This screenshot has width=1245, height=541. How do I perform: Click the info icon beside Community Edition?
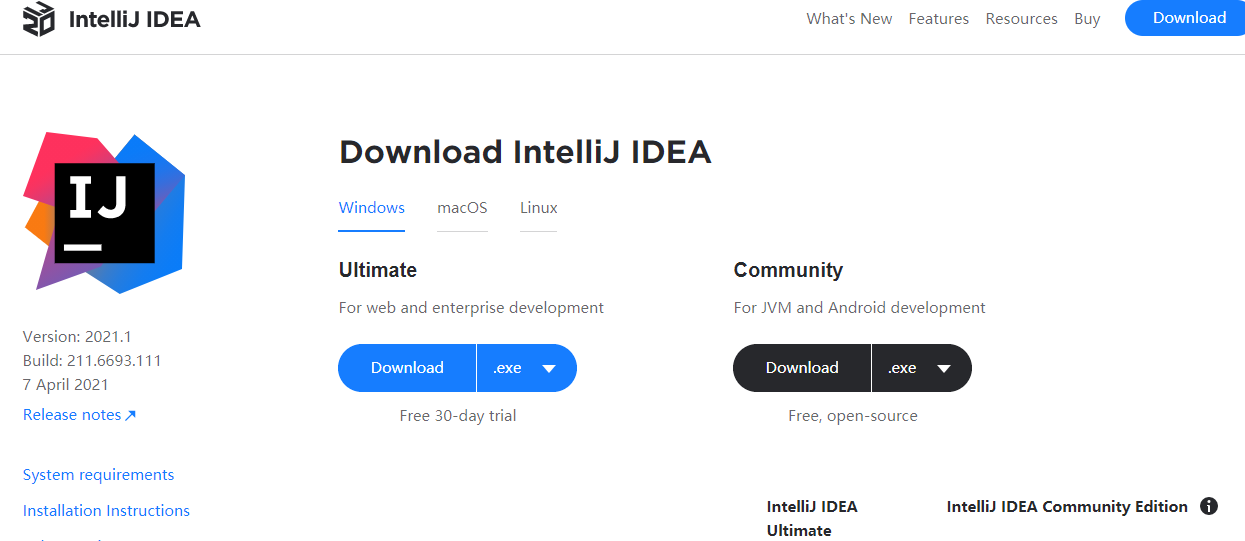(x=1209, y=506)
